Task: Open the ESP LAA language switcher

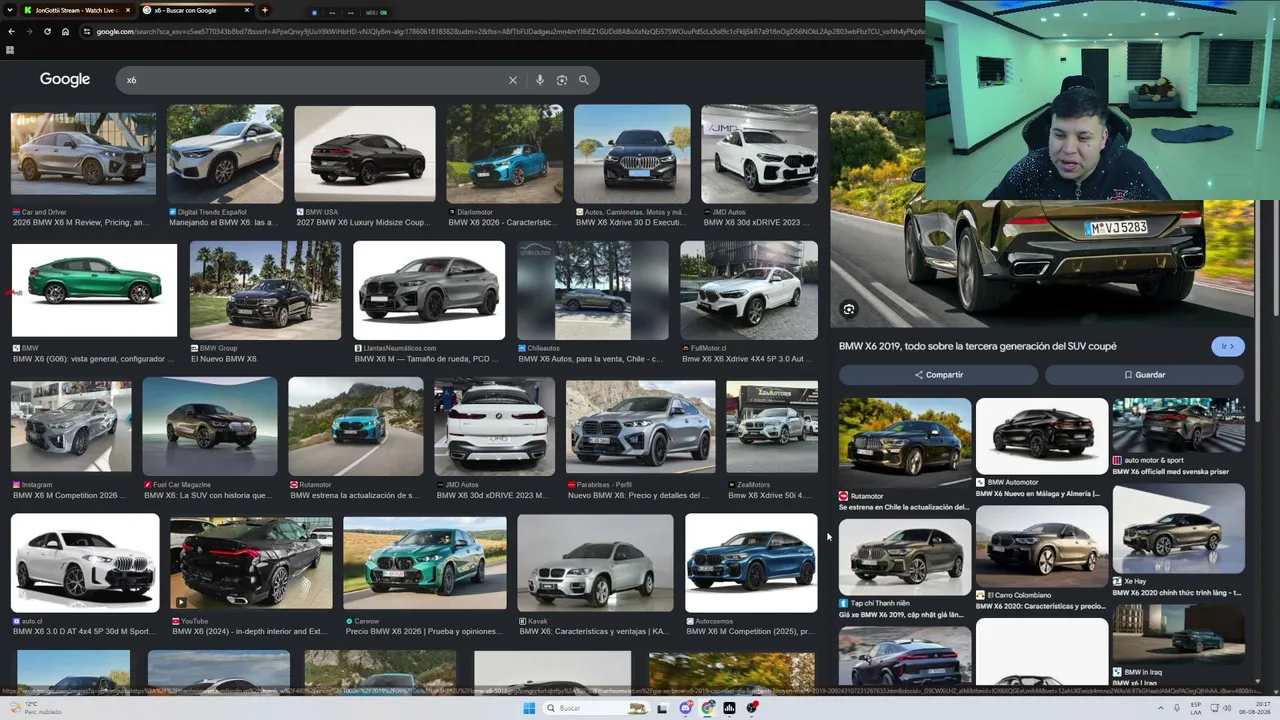Action: point(1195,708)
